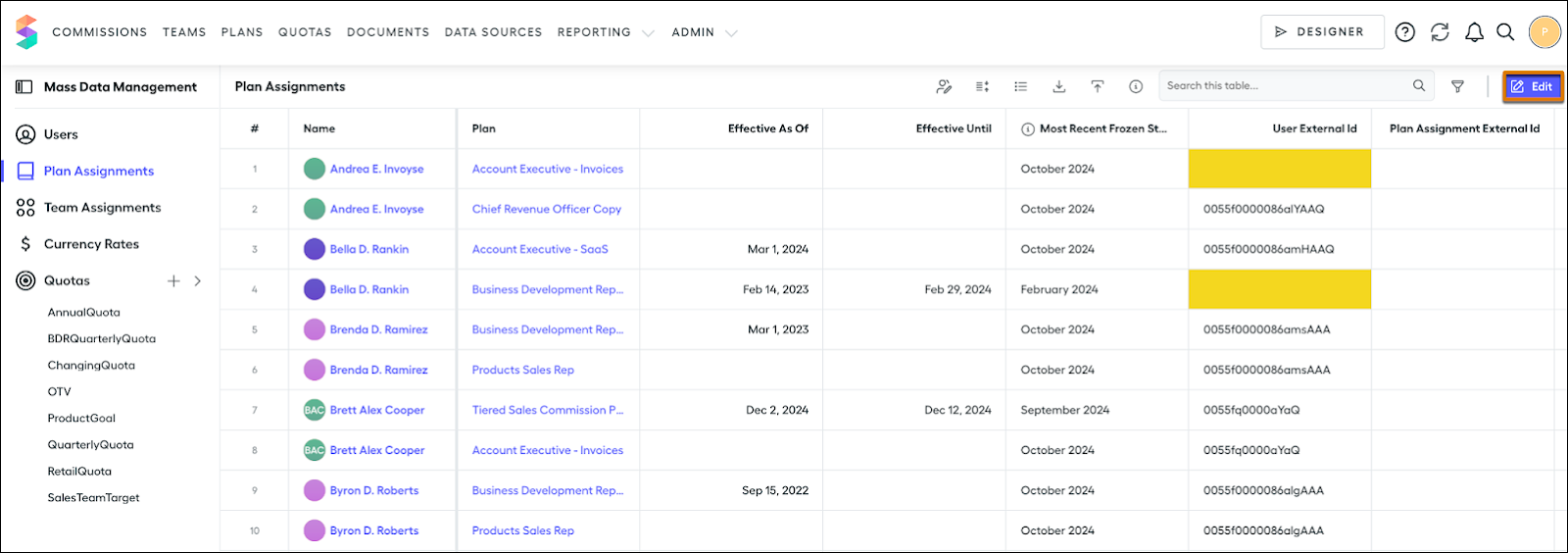The width and height of the screenshot is (1568, 553).
Task: Open Brenda D. Ramirez name in row 5
Action: pyautogui.click(x=379, y=329)
